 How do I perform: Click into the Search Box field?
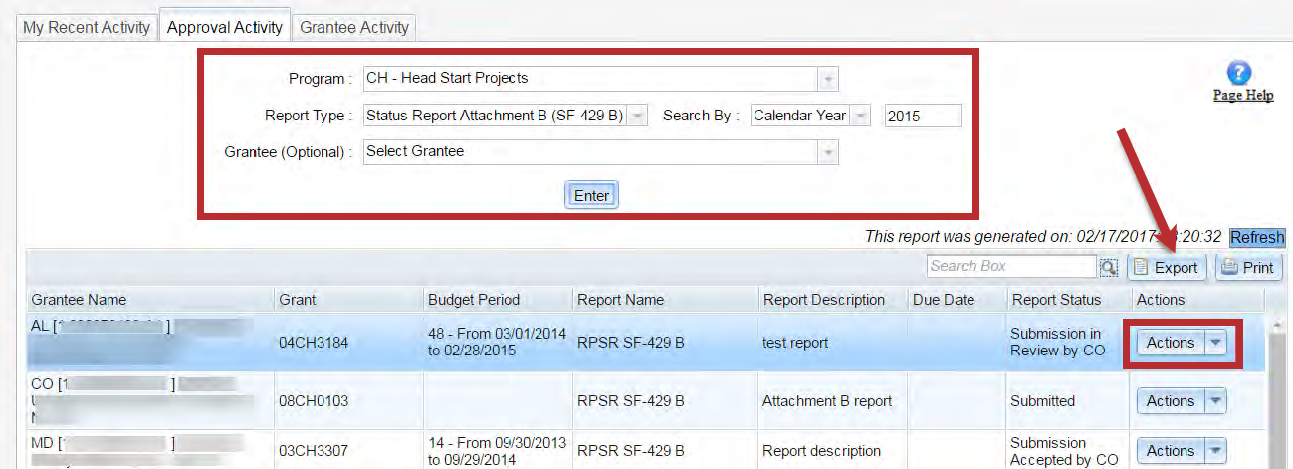tap(1010, 266)
